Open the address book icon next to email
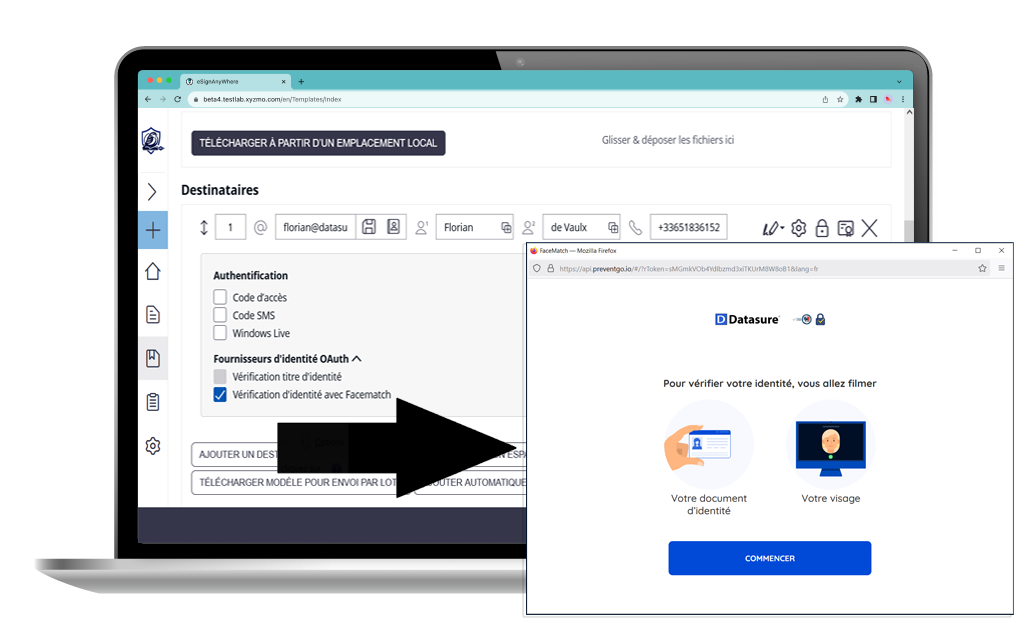Screen dimensions: 1034x623 pos(393,227)
